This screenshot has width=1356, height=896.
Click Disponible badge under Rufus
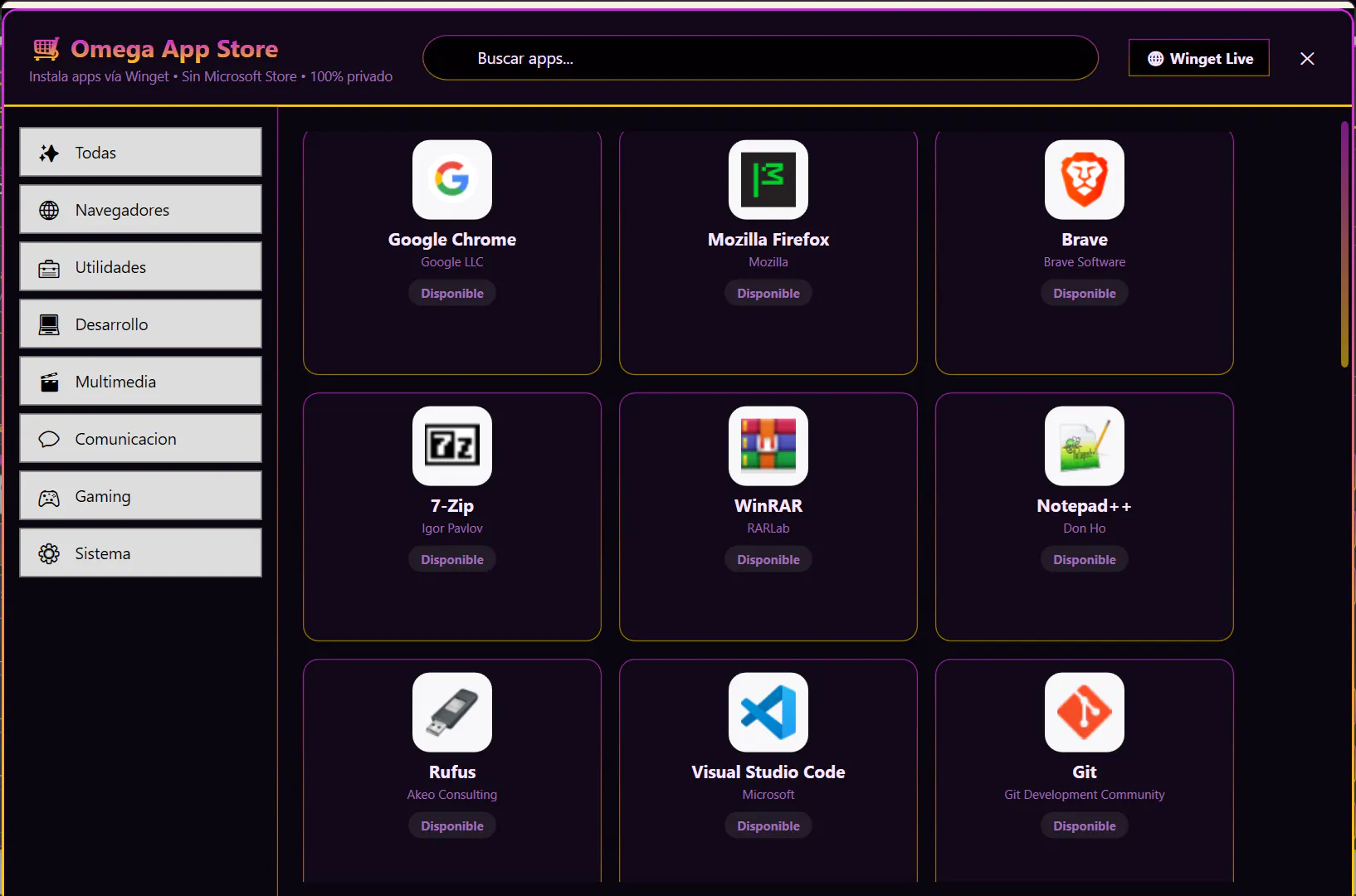coord(452,825)
